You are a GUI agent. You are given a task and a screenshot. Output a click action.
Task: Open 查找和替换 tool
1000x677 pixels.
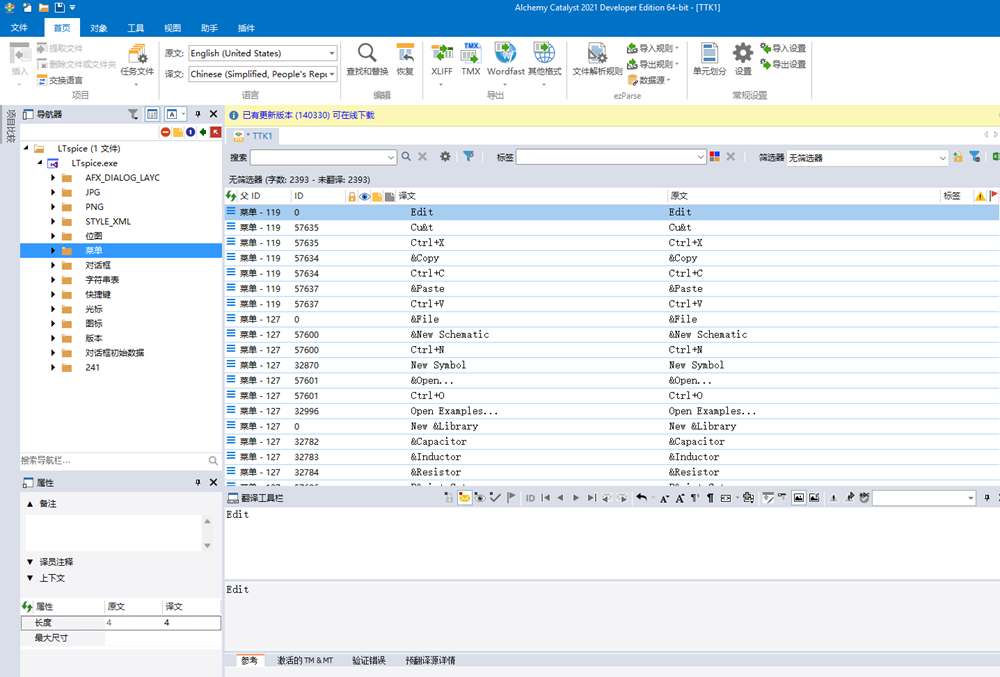coord(367,59)
